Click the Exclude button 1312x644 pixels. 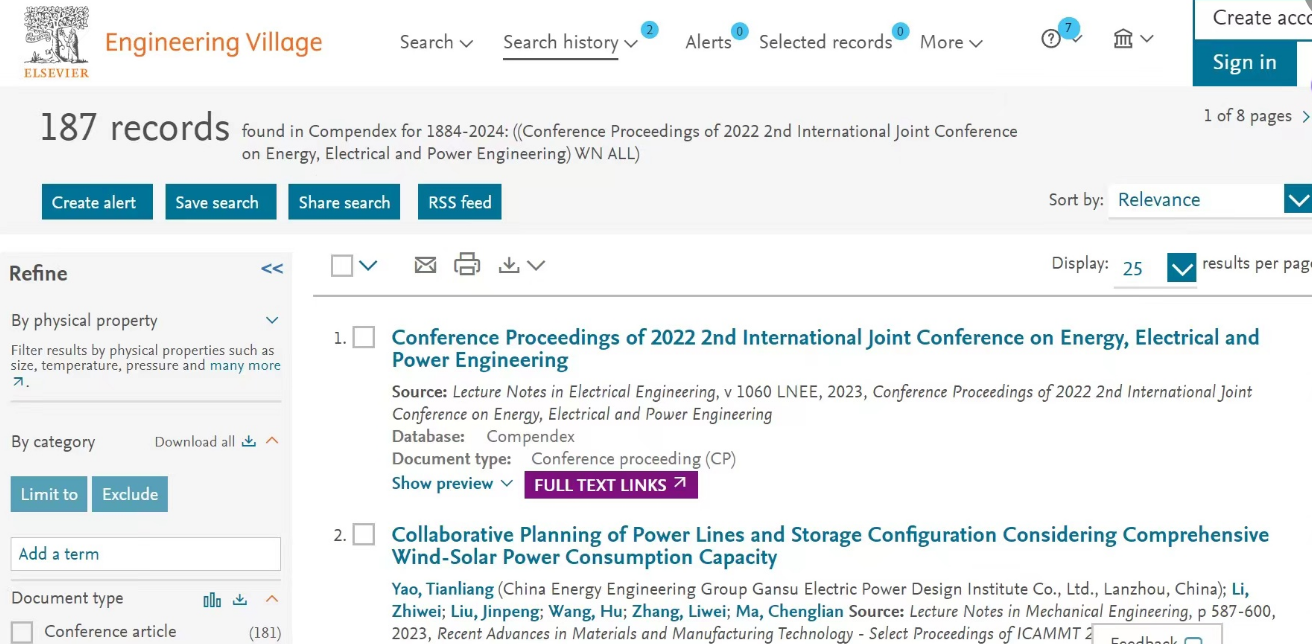point(130,494)
